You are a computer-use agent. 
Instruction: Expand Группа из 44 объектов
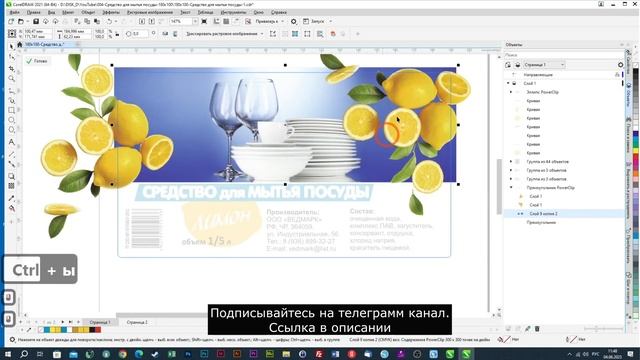pyautogui.click(x=511, y=162)
